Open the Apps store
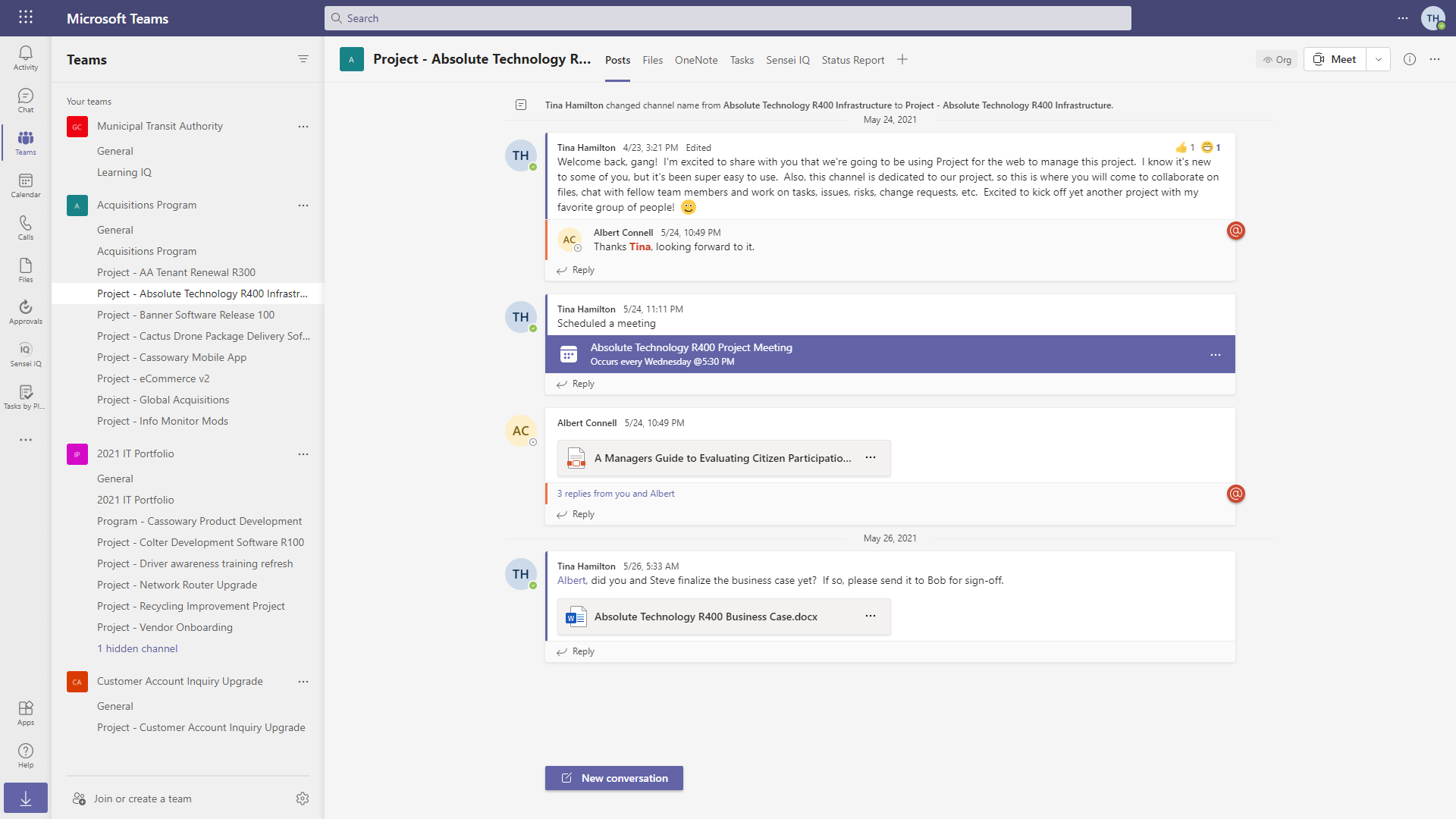The height and width of the screenshot is (819, 1456). (26, 713)
